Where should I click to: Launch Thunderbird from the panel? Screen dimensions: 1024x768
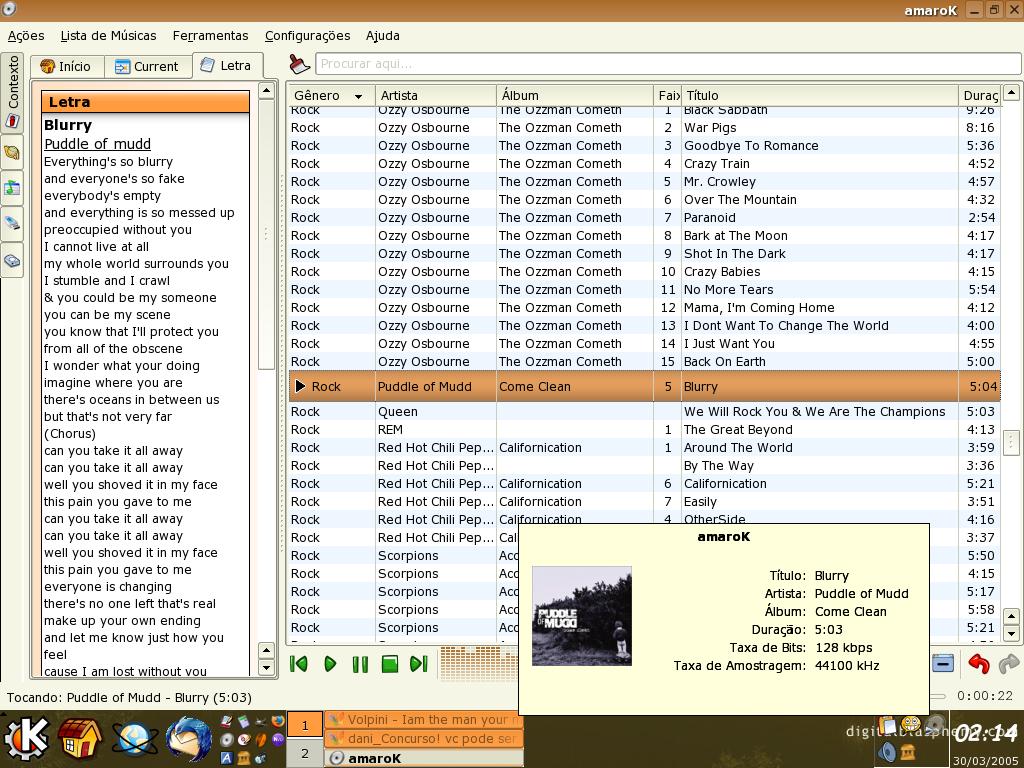click(189, 739)
